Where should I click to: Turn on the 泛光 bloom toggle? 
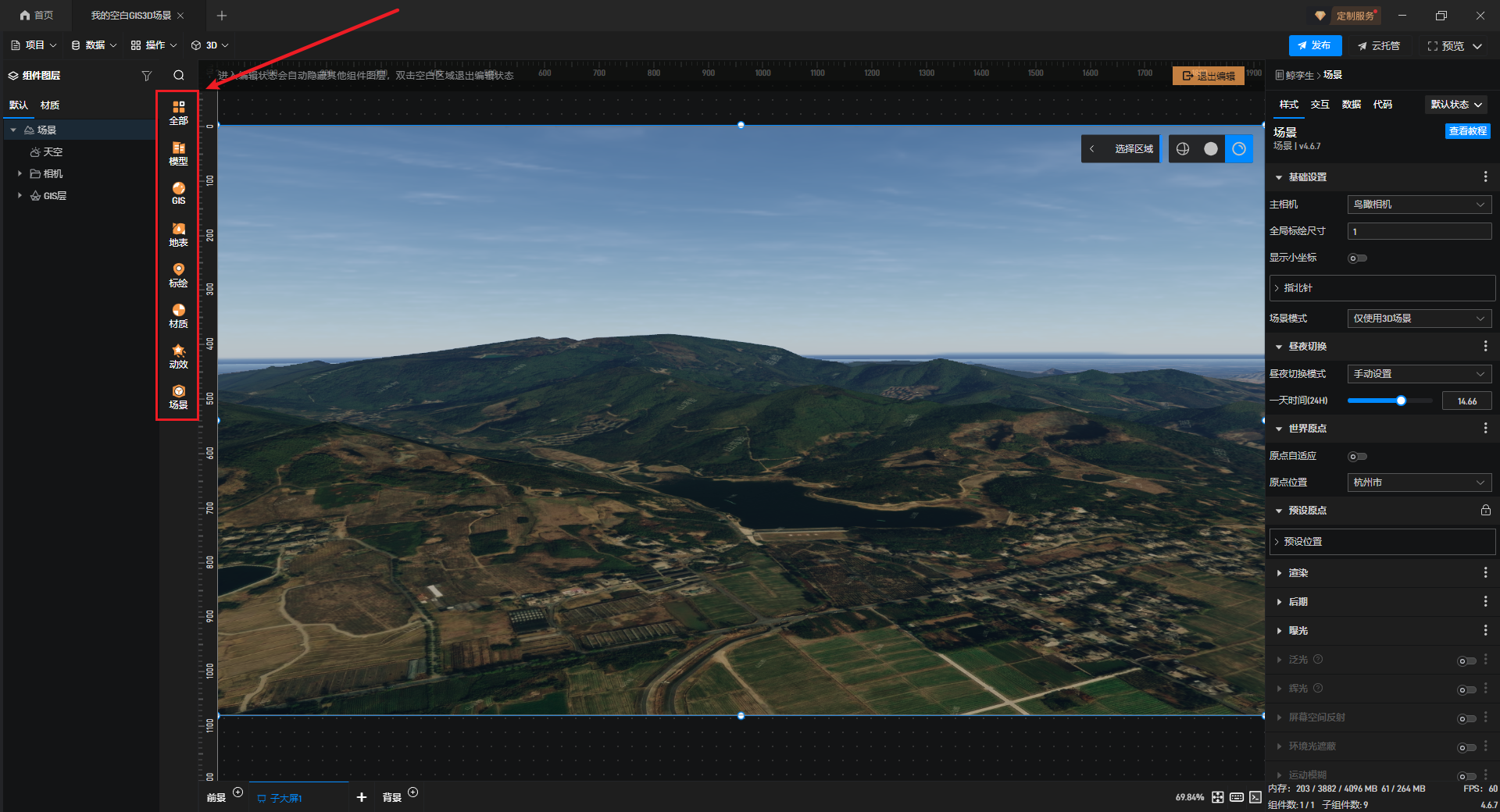tap(1466, 661)
